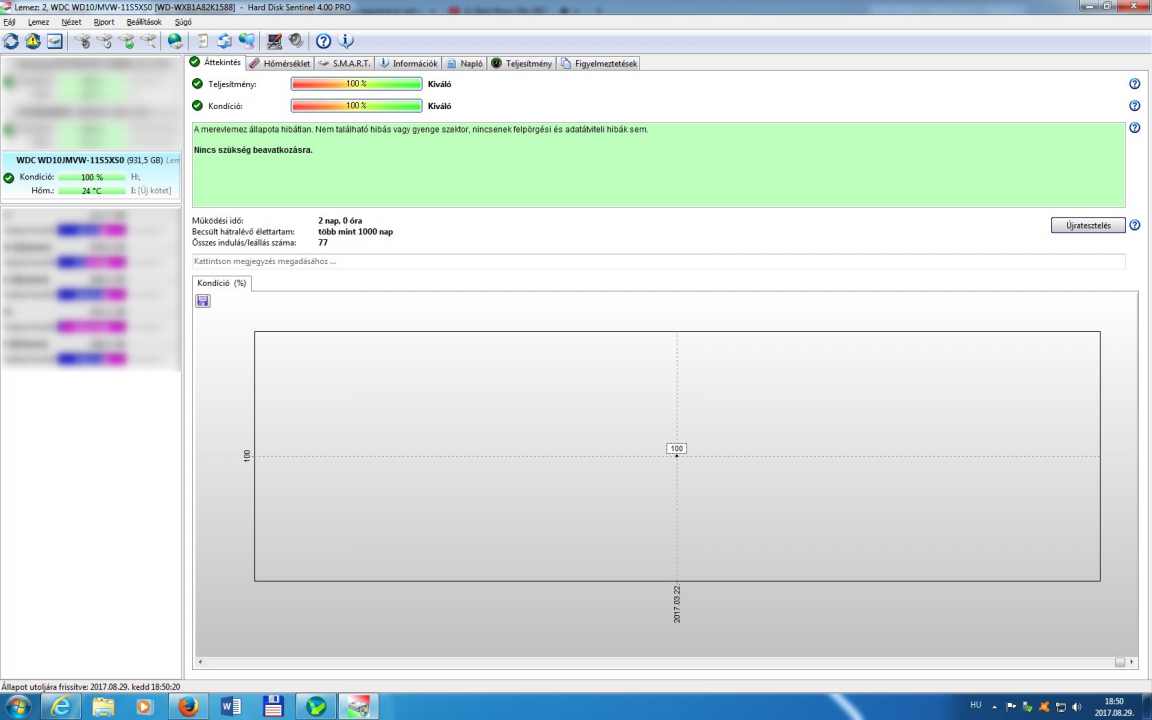Switch to the Áttekintés tab
1152x720 pixels.
tap(215, 62)
